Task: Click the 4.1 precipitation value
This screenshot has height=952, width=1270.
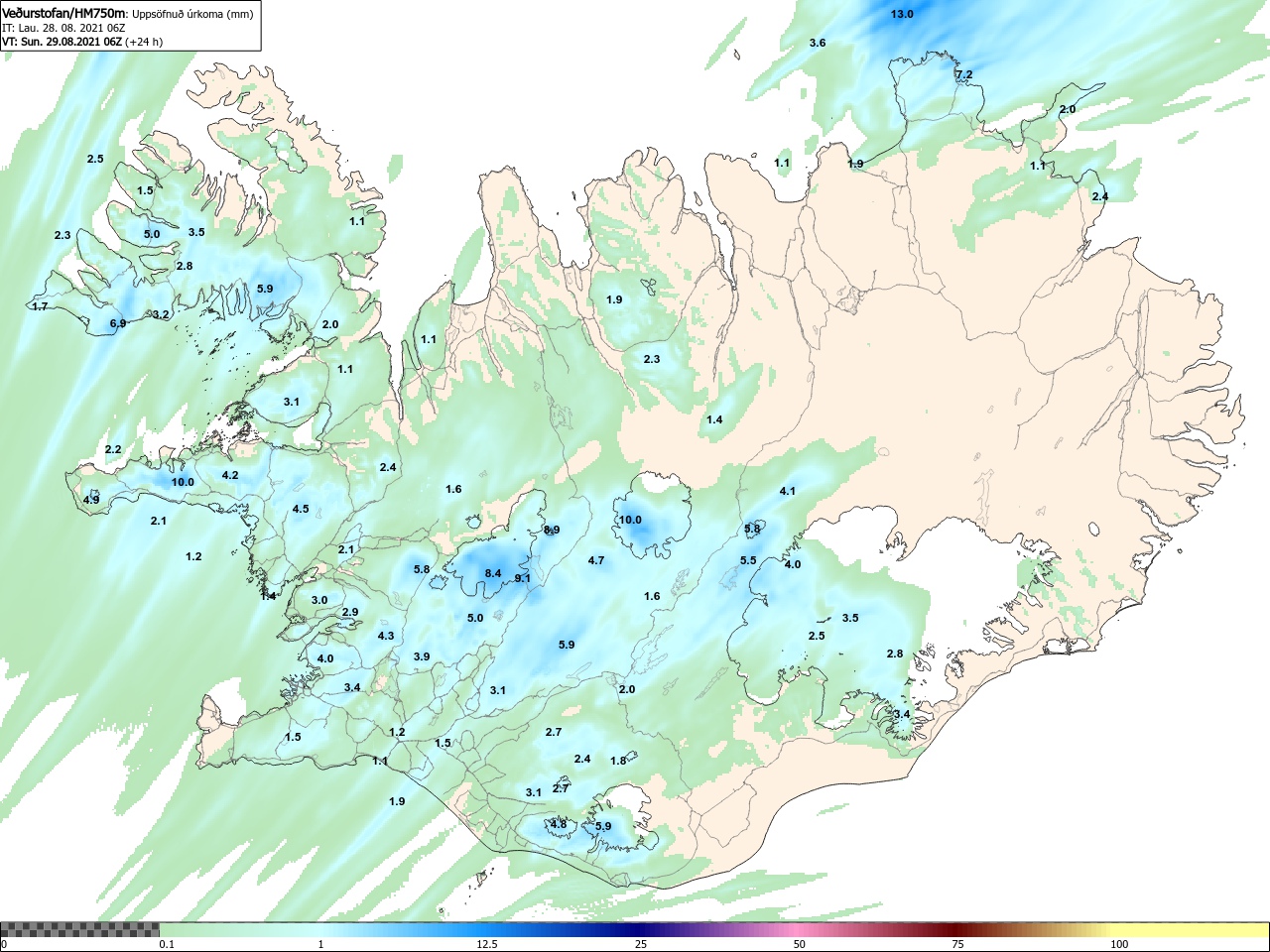Action: click(x=788, y=491)
